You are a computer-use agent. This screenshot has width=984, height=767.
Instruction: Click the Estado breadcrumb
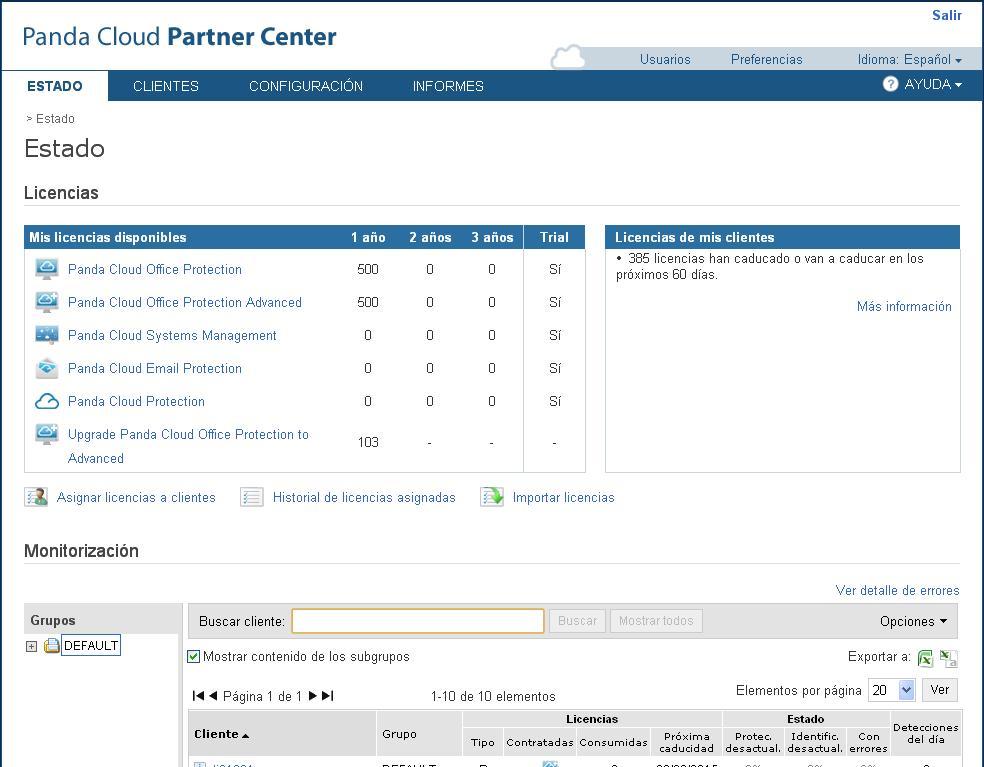point(55,119)
